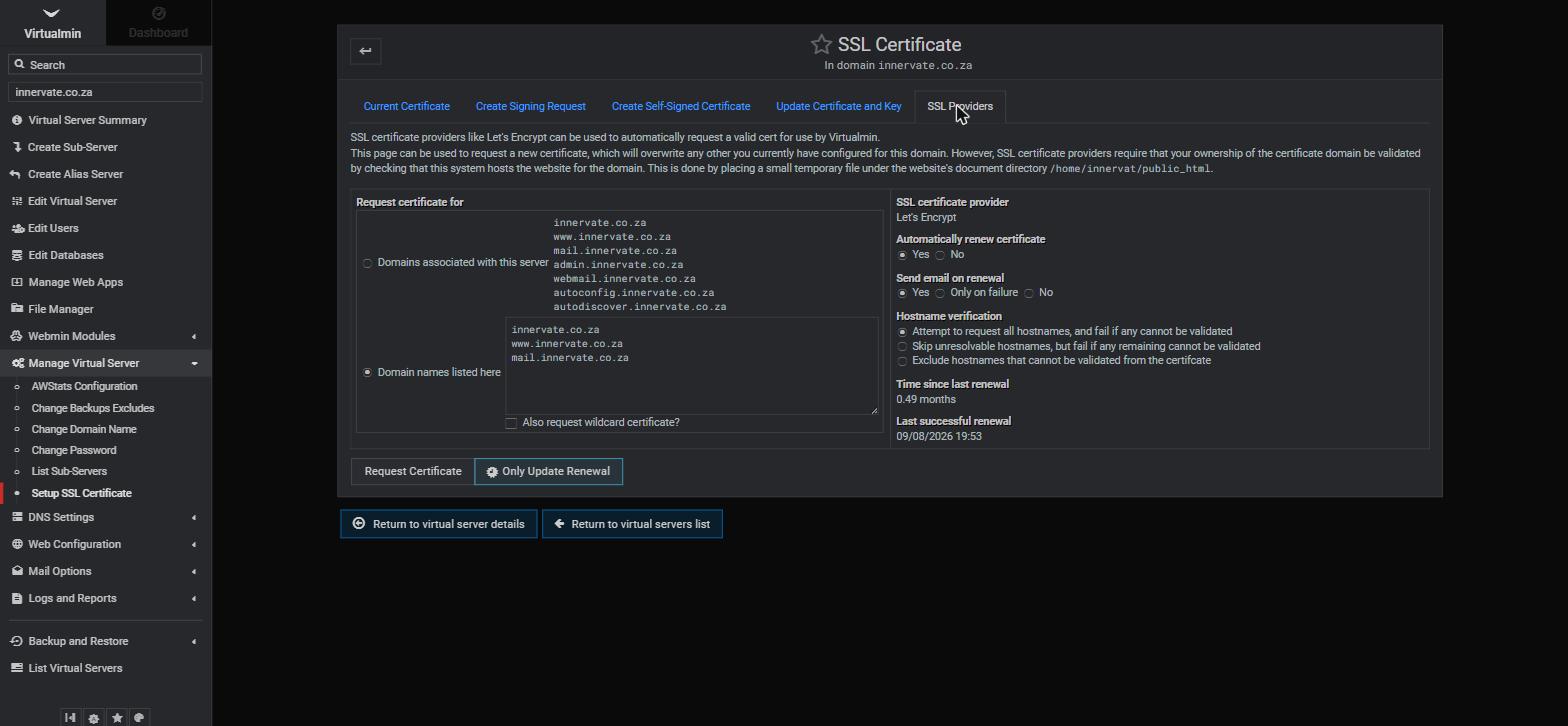
Task: Click the star icon in the sidebar bottom toolbar
Action: point(117,717)
